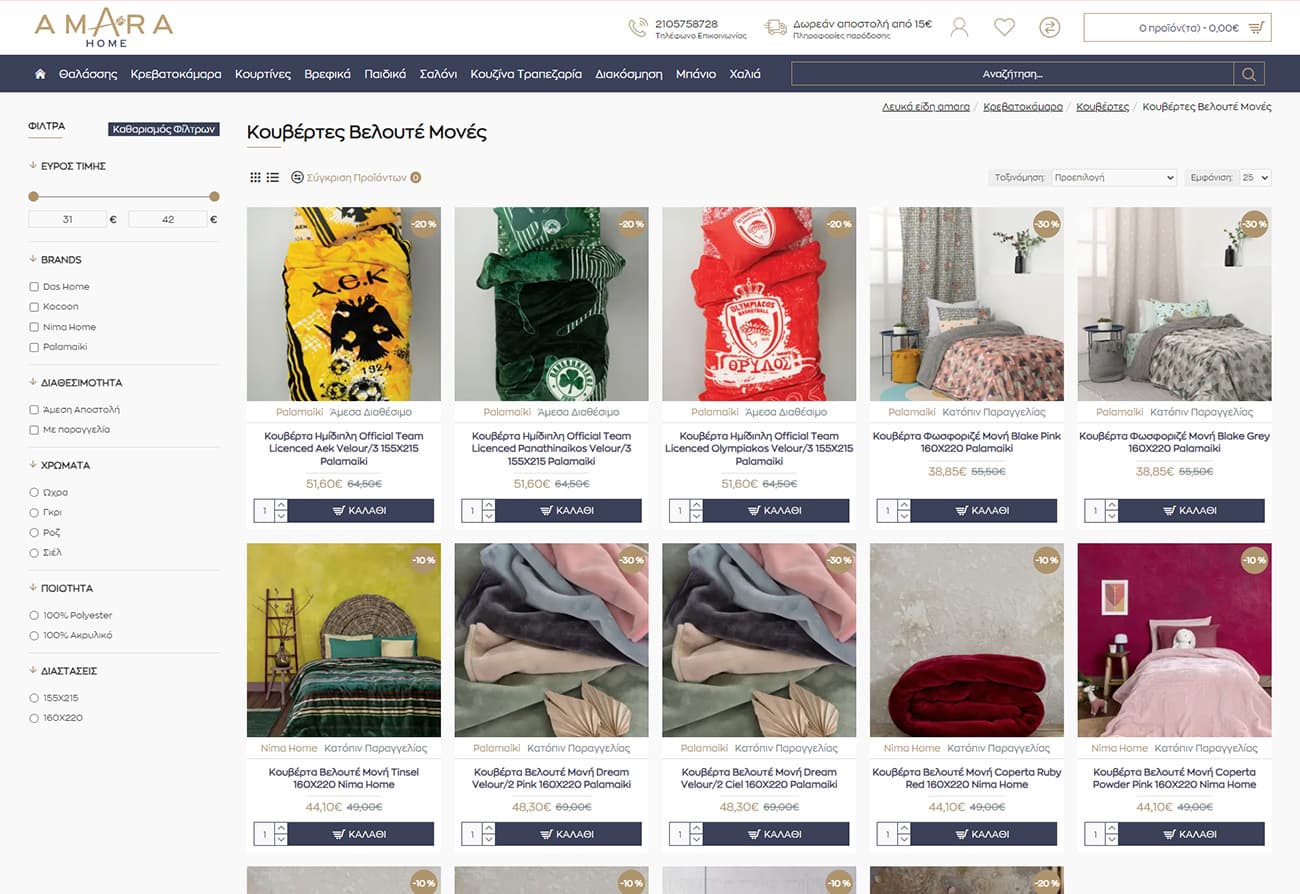Open the Ταξινόμηση sort dropdown
The image size is (1300, 894).
1114,177
